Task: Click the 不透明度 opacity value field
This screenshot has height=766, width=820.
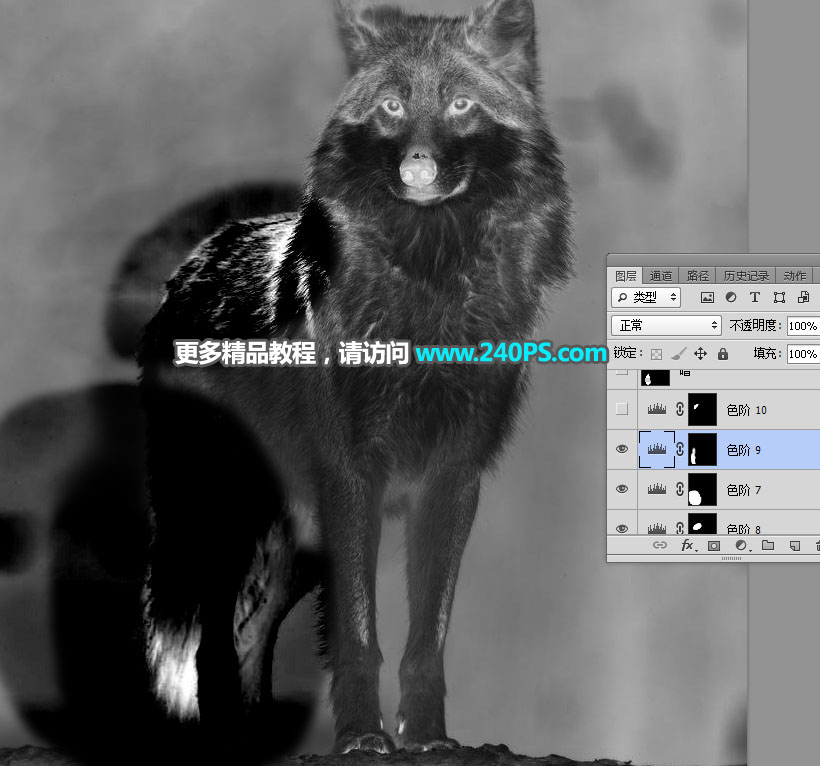Action: coord(803,326)
